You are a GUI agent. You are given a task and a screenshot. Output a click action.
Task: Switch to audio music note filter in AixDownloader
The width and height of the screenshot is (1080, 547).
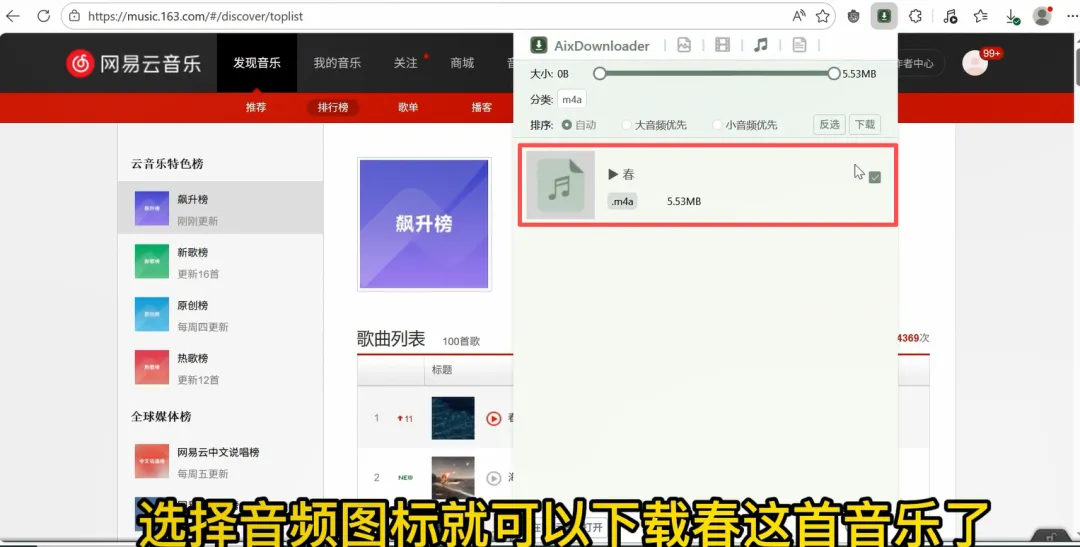[760, 45]
